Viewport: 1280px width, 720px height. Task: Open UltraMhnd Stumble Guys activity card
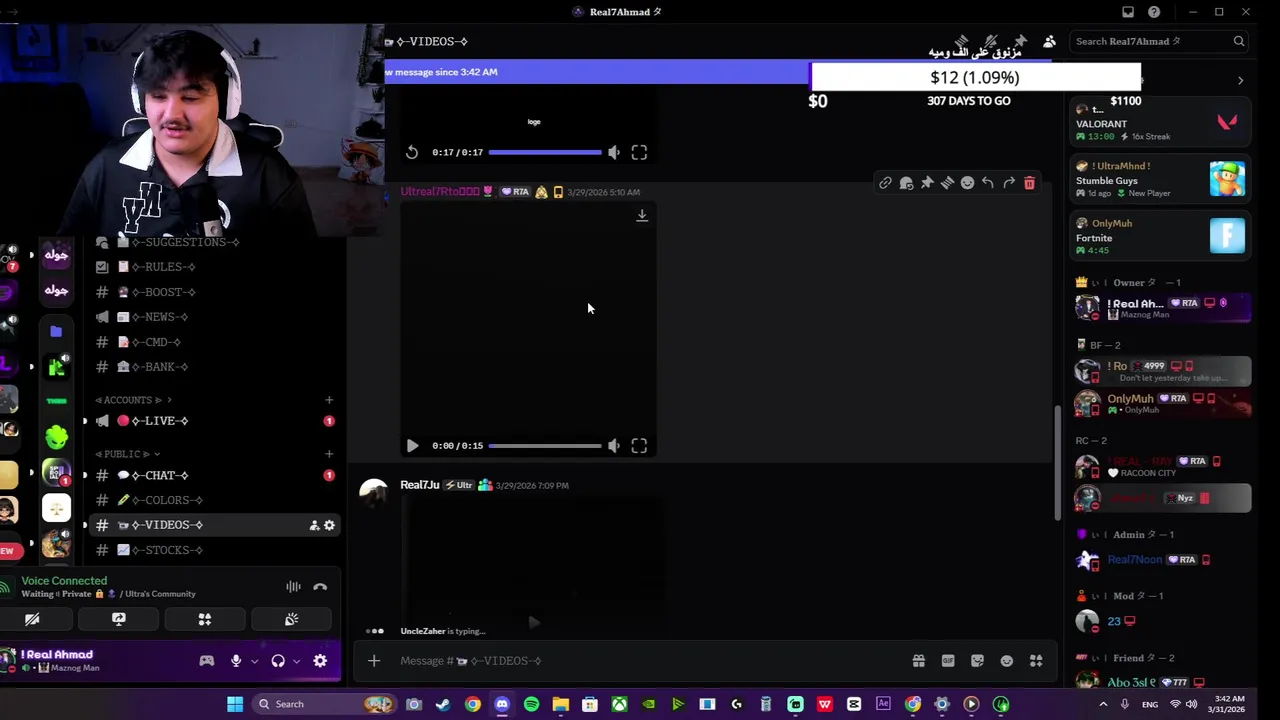point(1162,180)
